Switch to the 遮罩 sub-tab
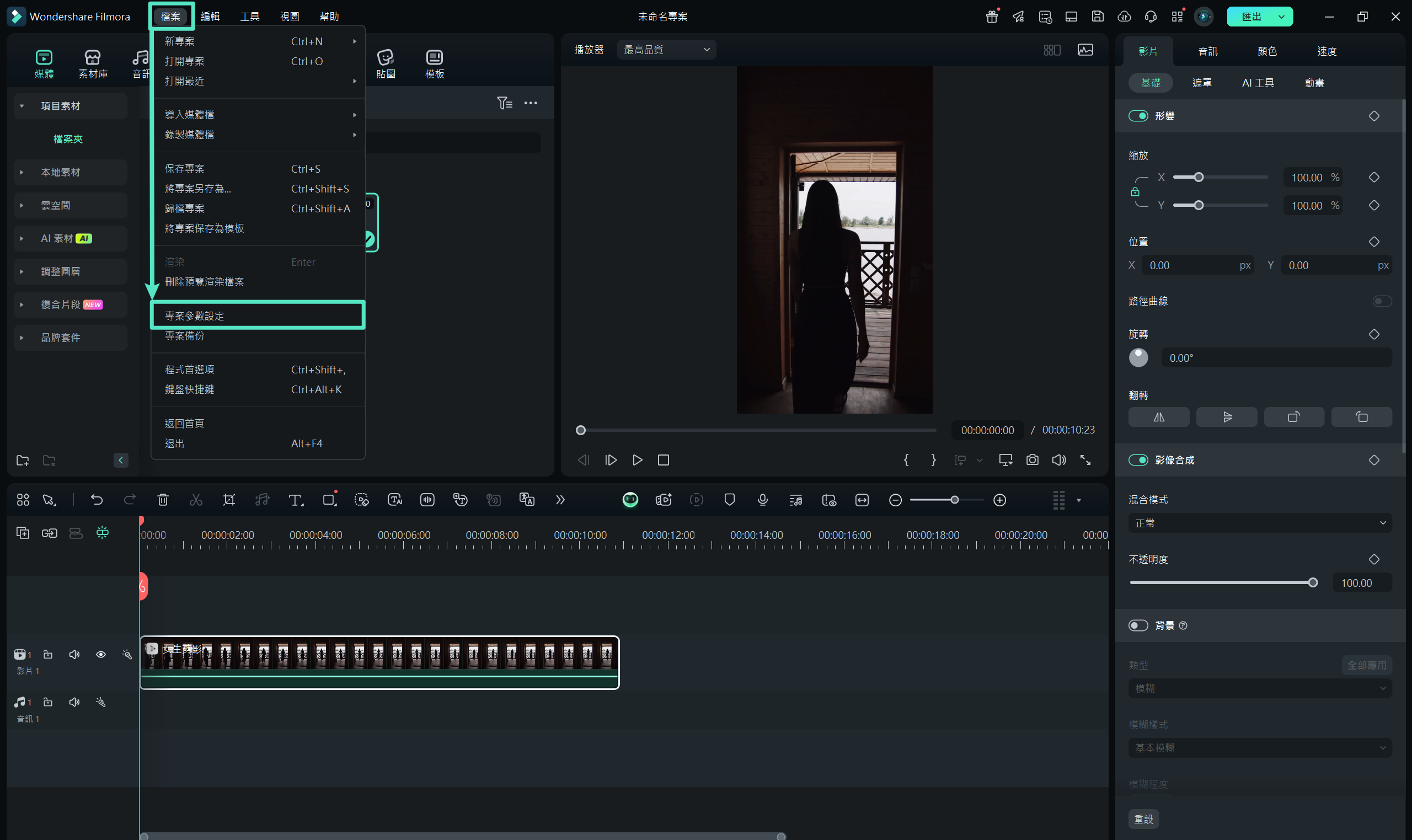Viewport: 1412px width, 840px height. [1202, 83]
